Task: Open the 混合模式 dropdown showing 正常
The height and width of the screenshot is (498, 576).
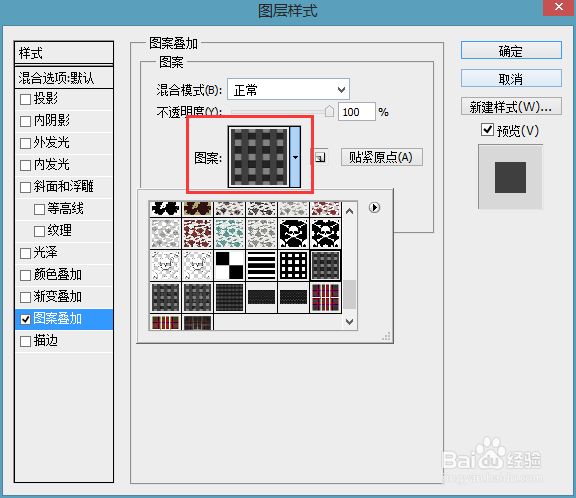Action: pos(288,89)
